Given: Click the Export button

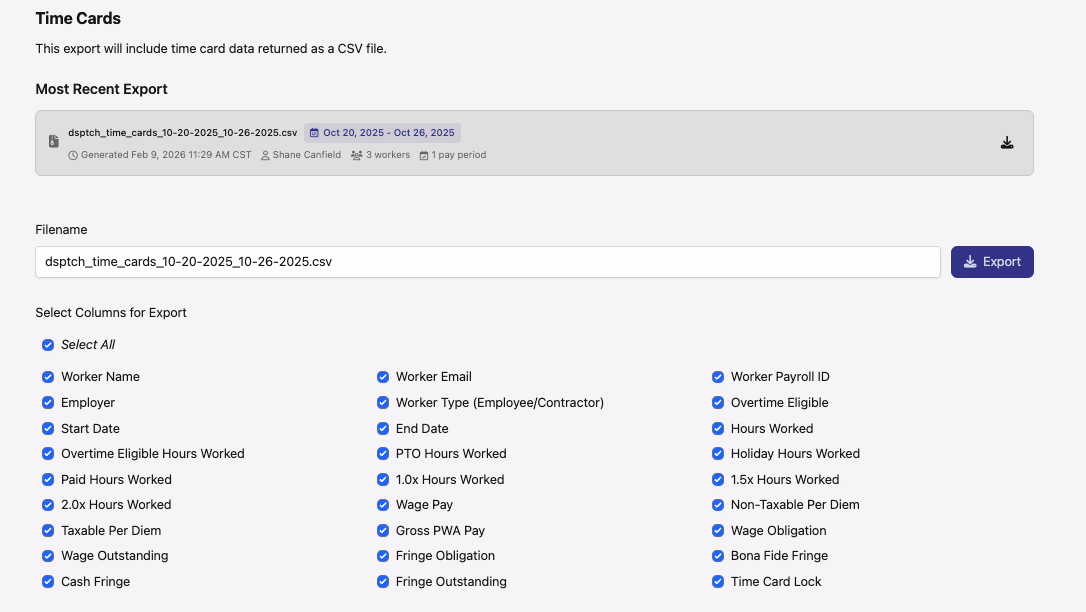Looking at the screenshot, I should pyautogui.click(x=992, y=262).
